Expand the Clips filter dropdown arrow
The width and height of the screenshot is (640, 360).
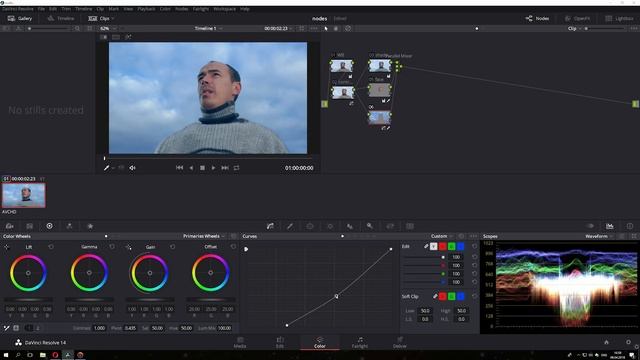pos(113,18)
